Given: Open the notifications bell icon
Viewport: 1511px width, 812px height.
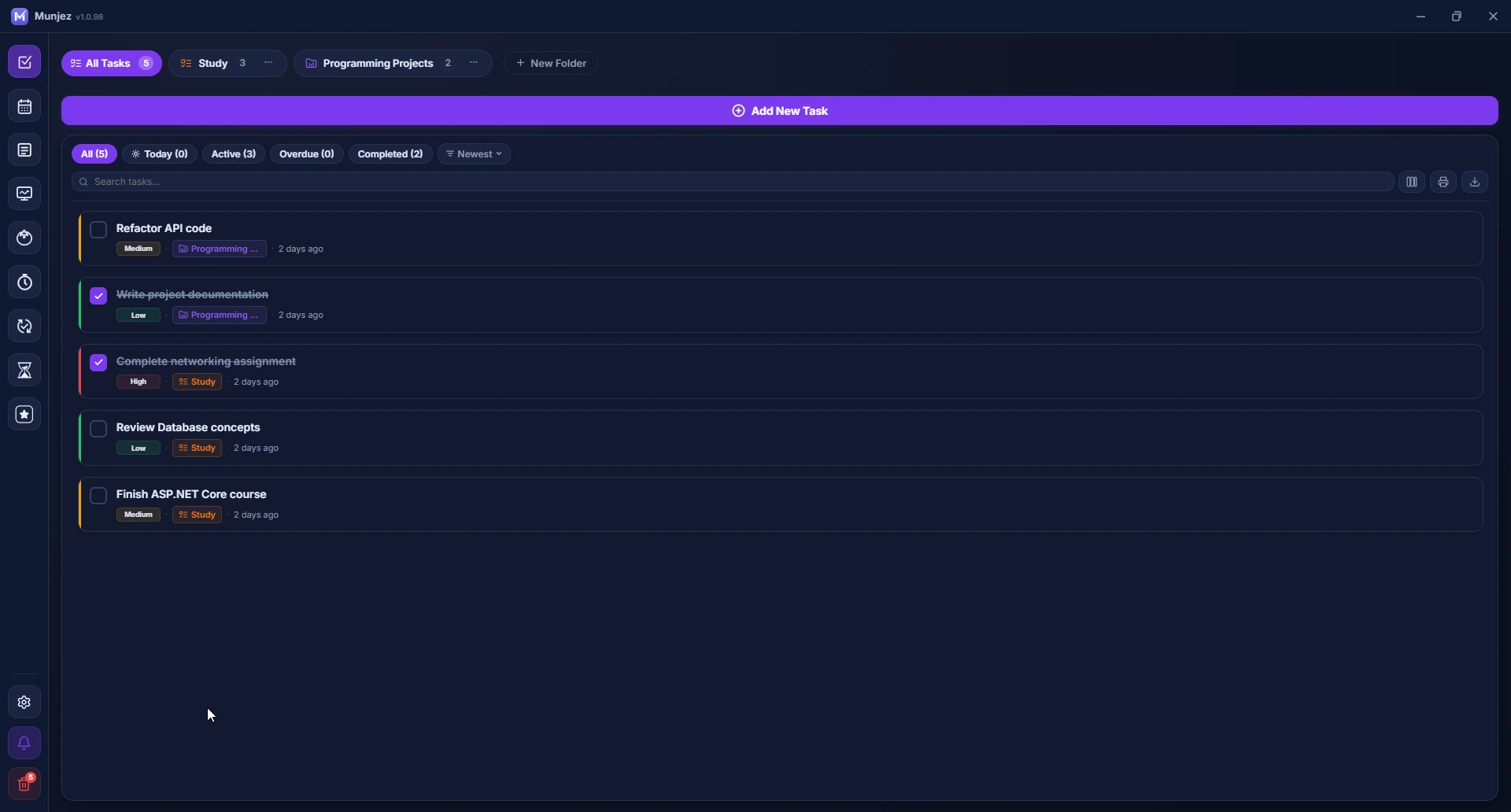Looking at the screenshot, I should [24, 744].
